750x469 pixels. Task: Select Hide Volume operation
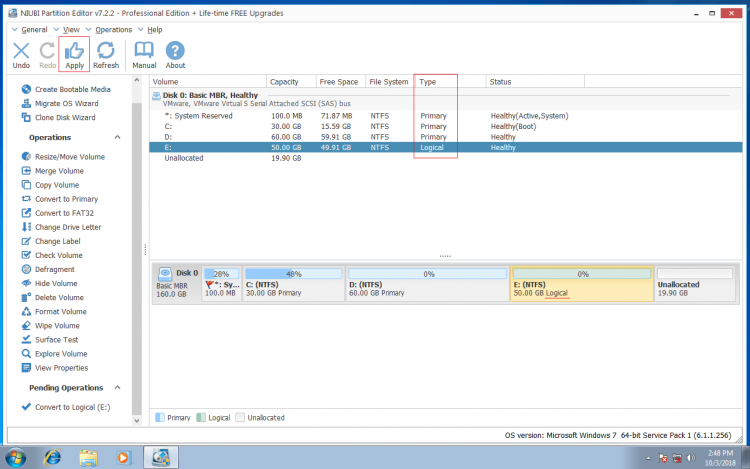pyautogui.click(x=49, y=284)
